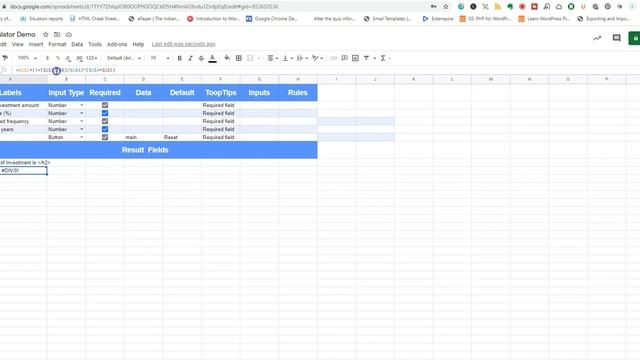The height and width of the screenshot is (360, 640).
Task: Open the borders tool
Action: pos(239,58)
